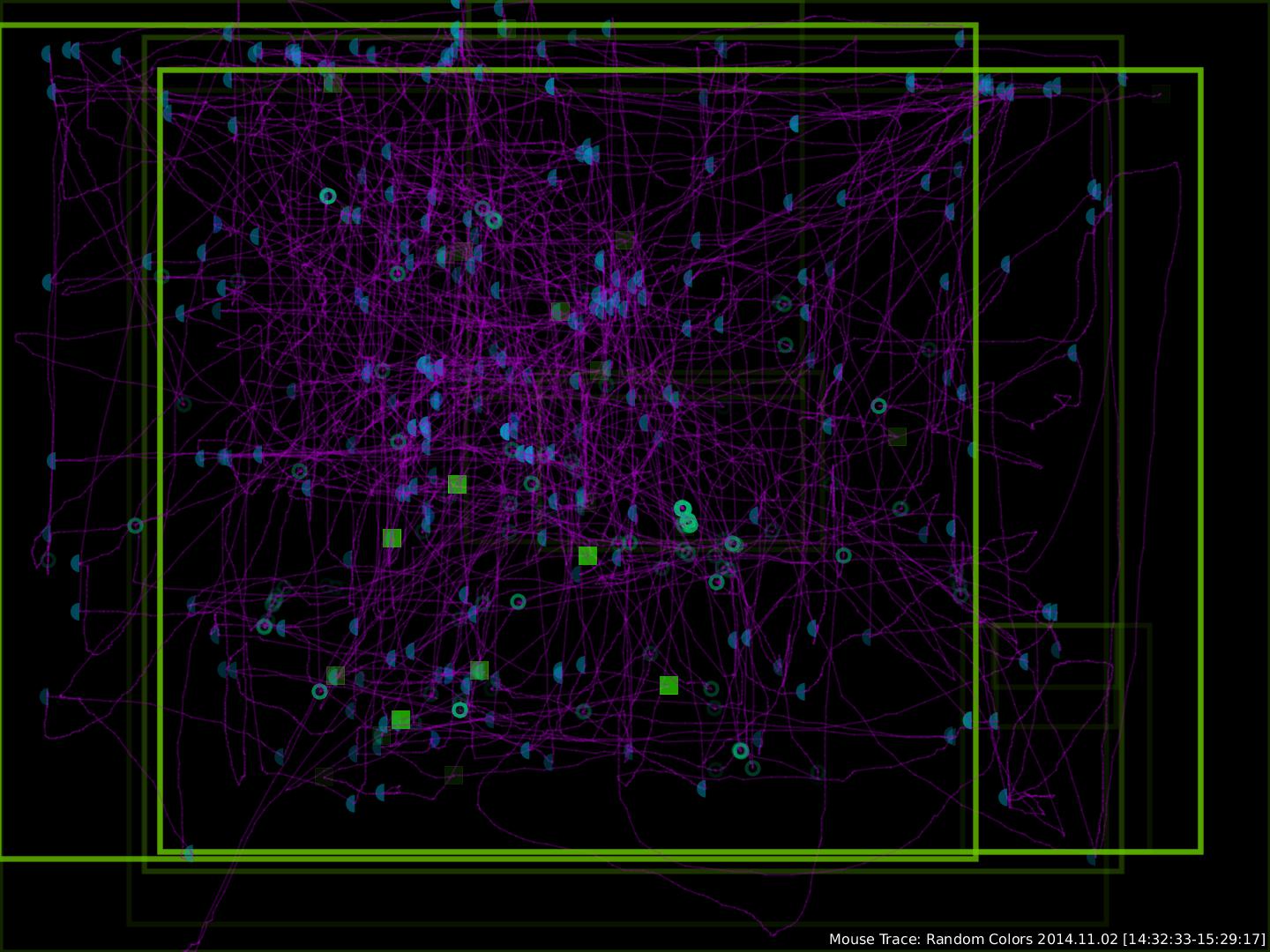This screenshot has width=1270, height=952.
Task: Click the leftmost green ring marker
Action: click(x=135, y=525)
